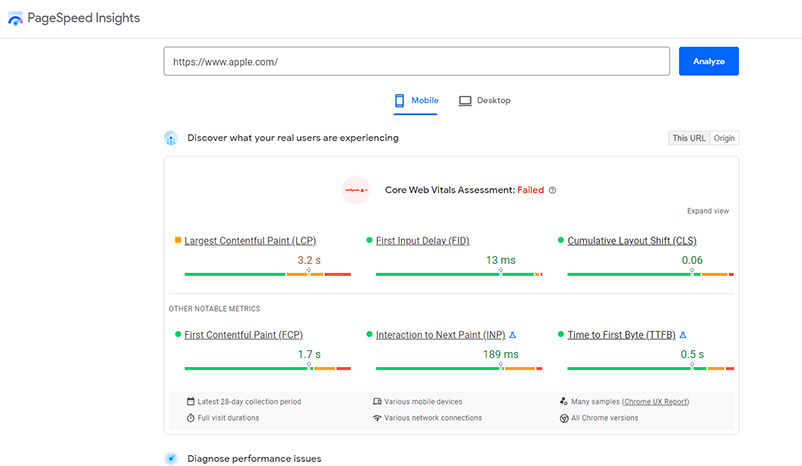Click the 189 ms INP value

[501, 354]
